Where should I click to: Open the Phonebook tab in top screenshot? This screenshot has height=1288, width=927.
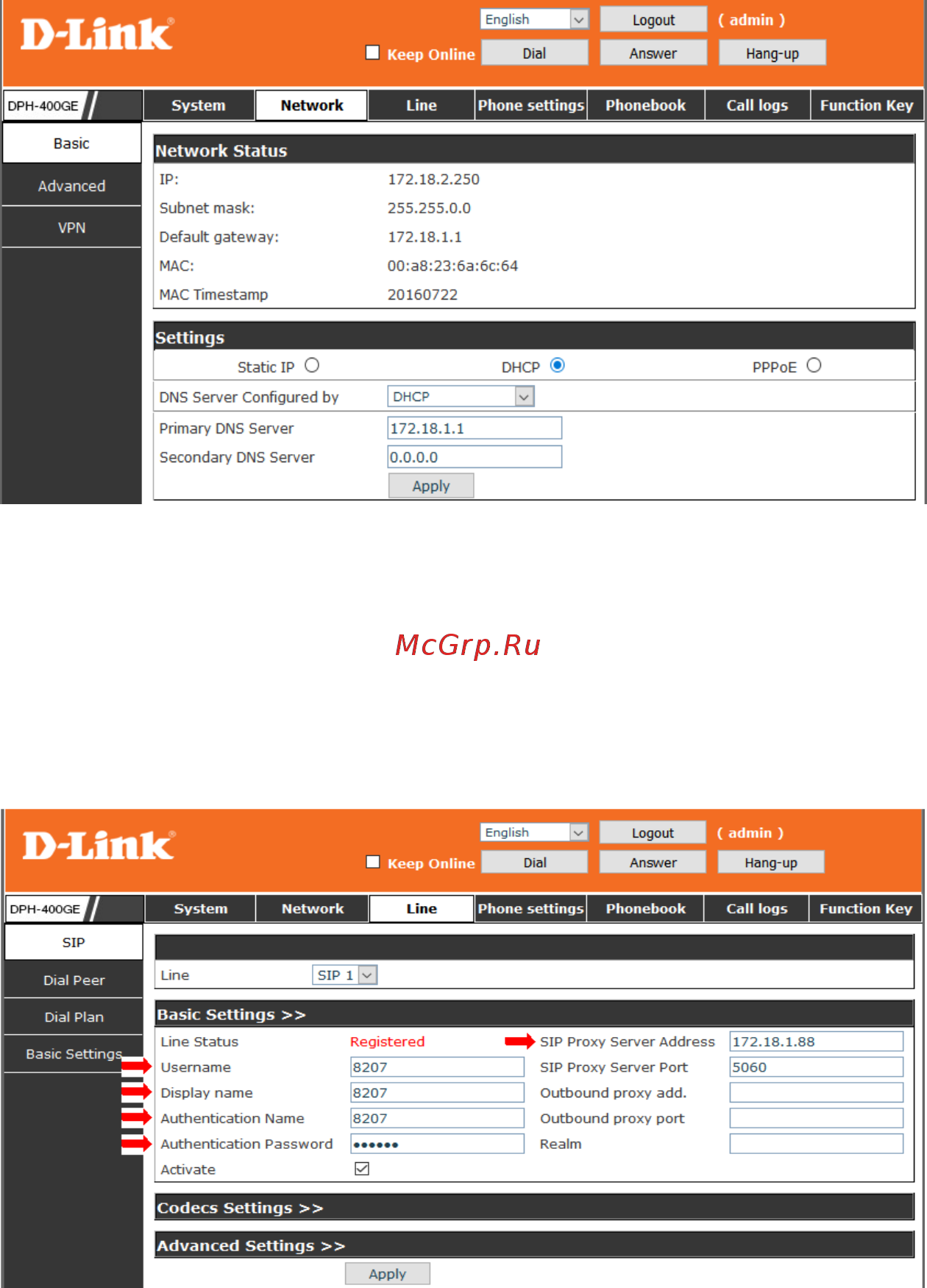tap(646, 105)
